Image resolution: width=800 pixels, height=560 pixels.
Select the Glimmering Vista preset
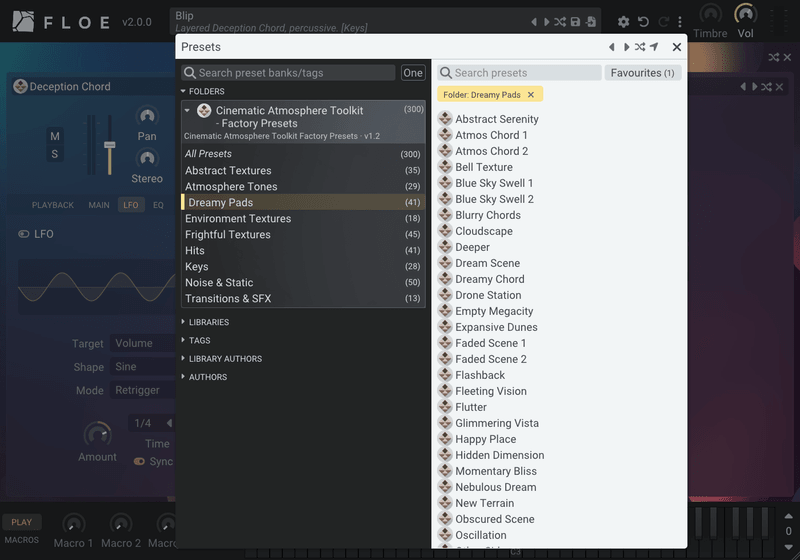(x=496, y=423)
